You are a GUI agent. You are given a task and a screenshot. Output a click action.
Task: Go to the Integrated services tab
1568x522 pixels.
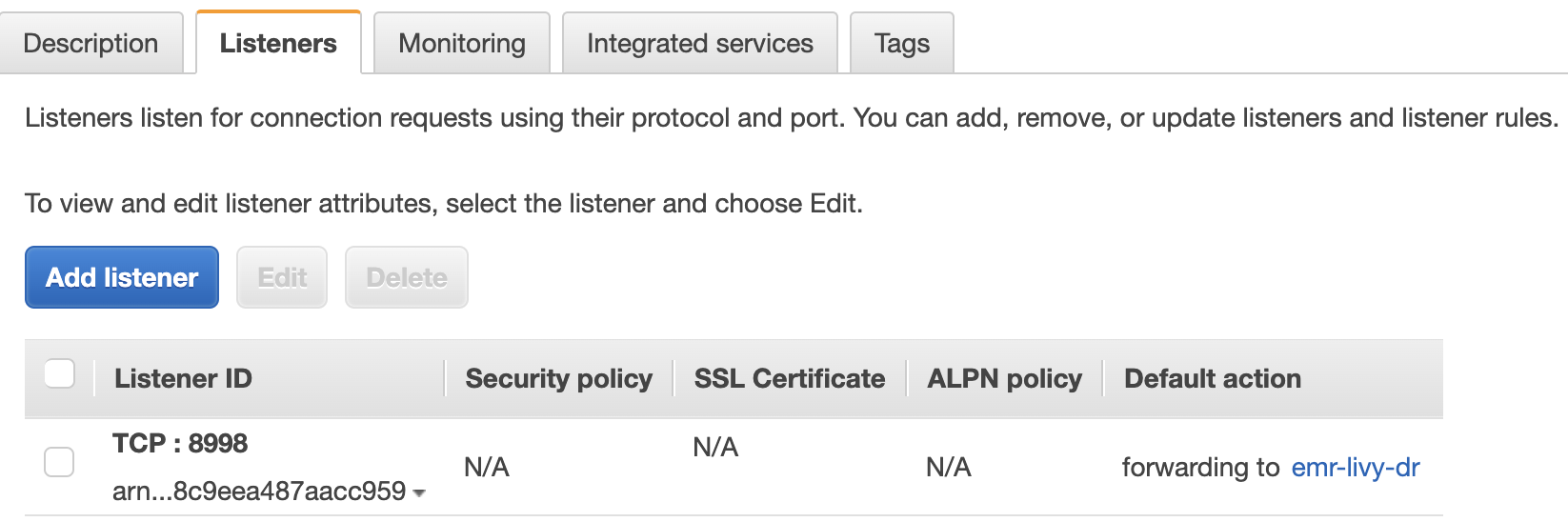click(699, 43)
